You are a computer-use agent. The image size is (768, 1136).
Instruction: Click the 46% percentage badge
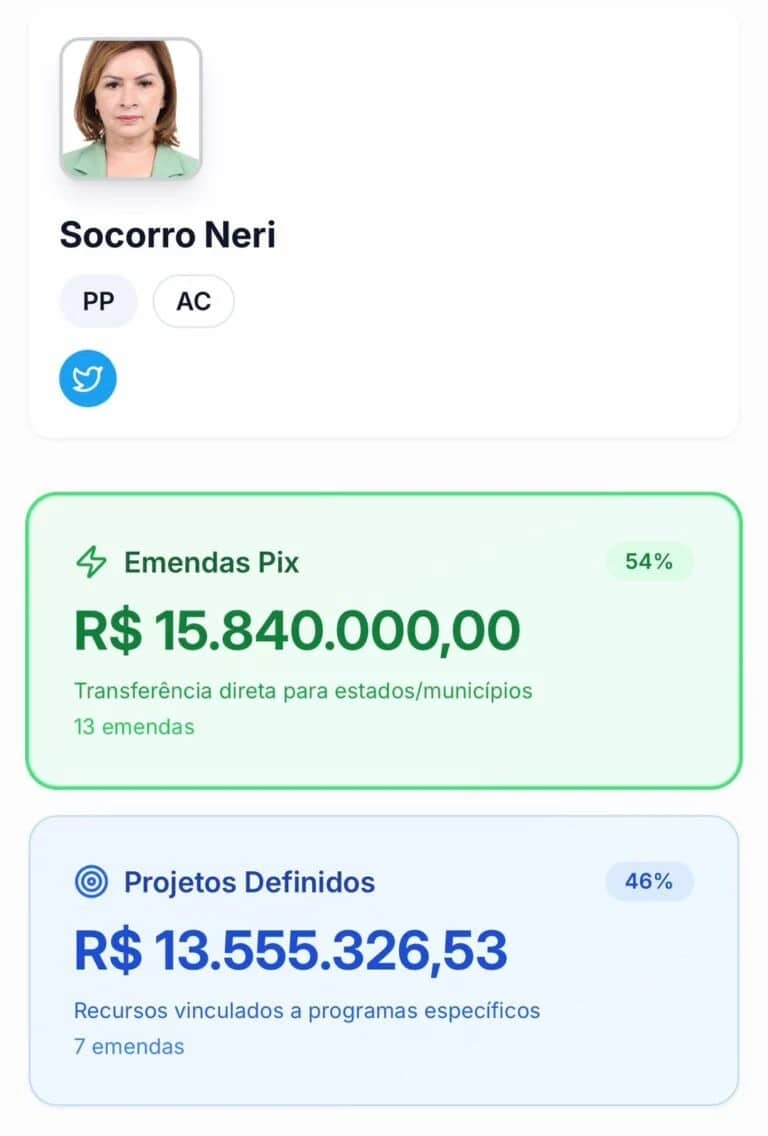[649, 882]
